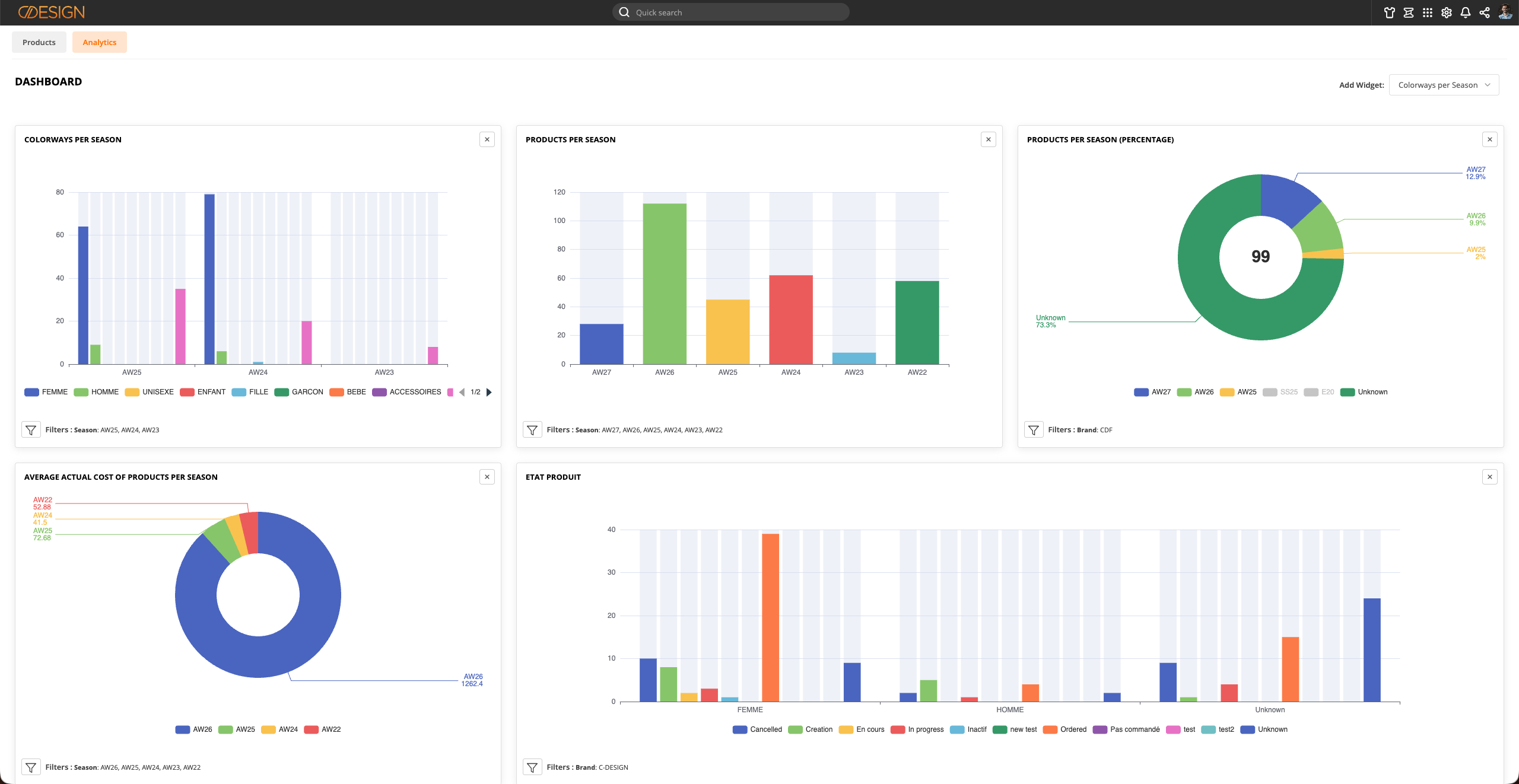Click the apps grid icon in header
The height and width of the screenshot is (784, 1519).
click(x=1427, y=12)
